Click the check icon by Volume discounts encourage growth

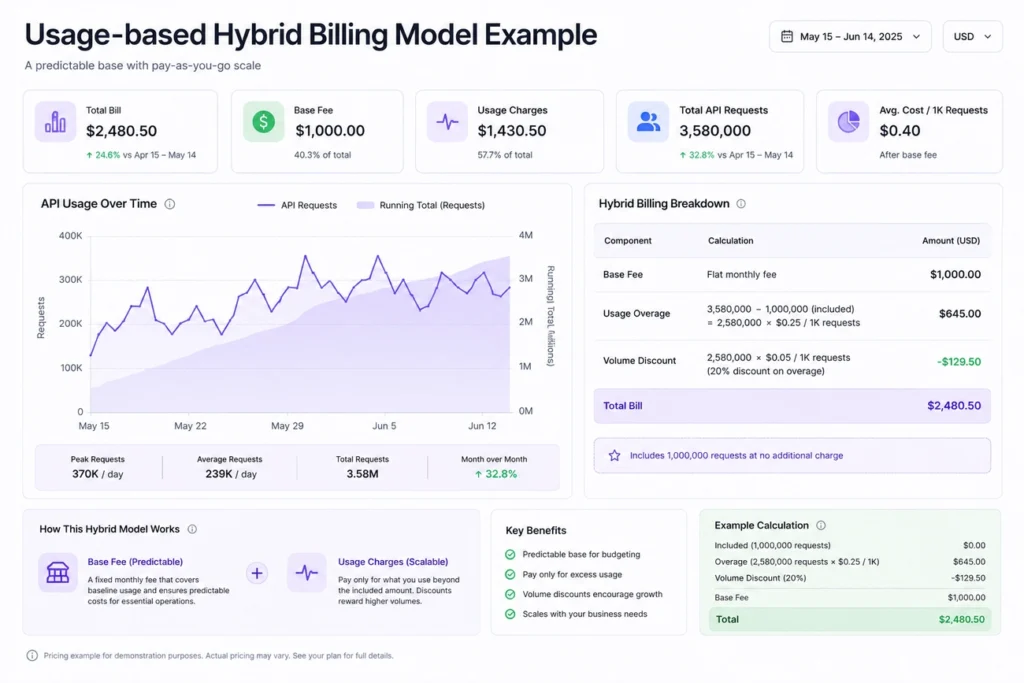pyautogui.click(x=510, y=594)
